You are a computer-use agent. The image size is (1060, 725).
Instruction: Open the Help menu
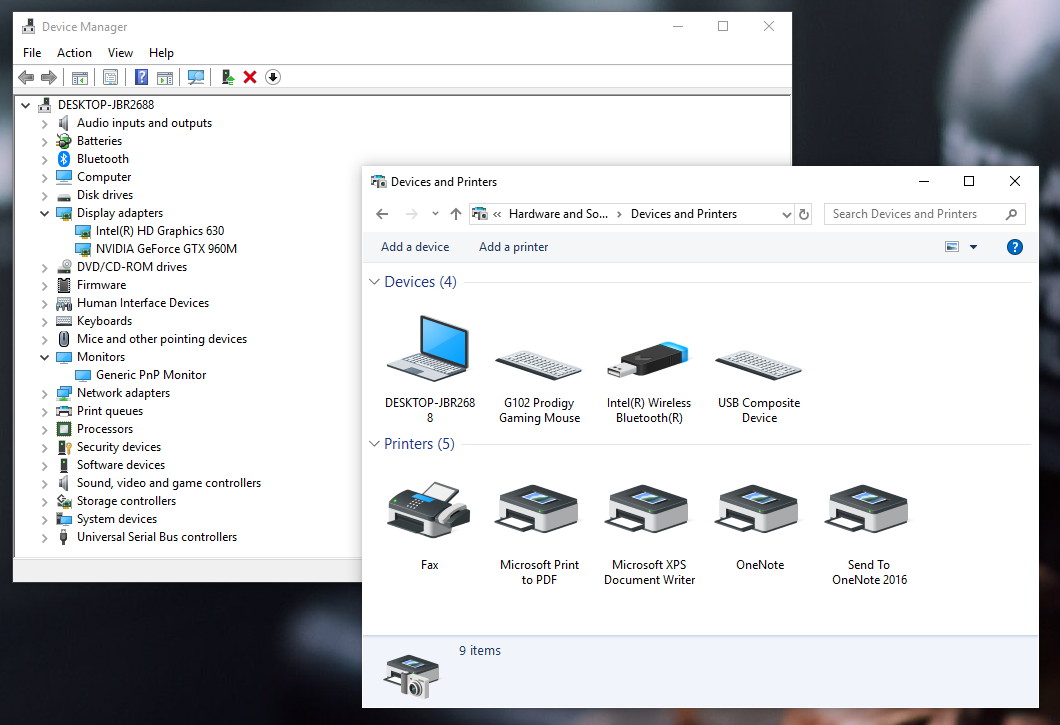coord(161,53)
